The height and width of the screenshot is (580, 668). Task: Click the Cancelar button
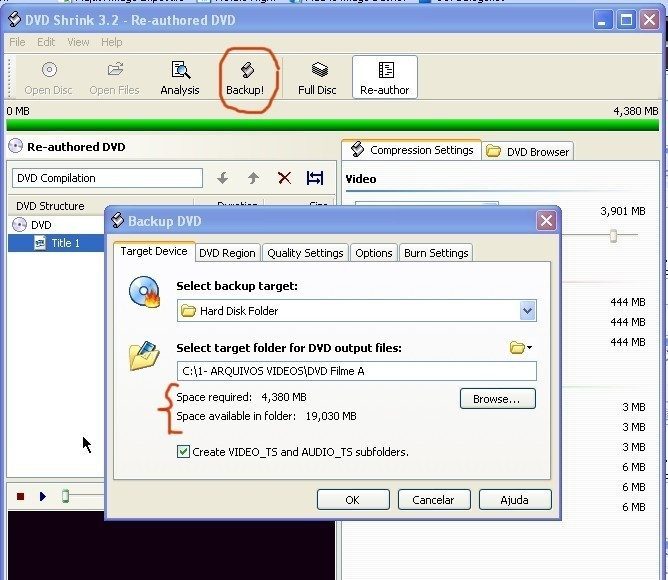[x=434, y=499]
